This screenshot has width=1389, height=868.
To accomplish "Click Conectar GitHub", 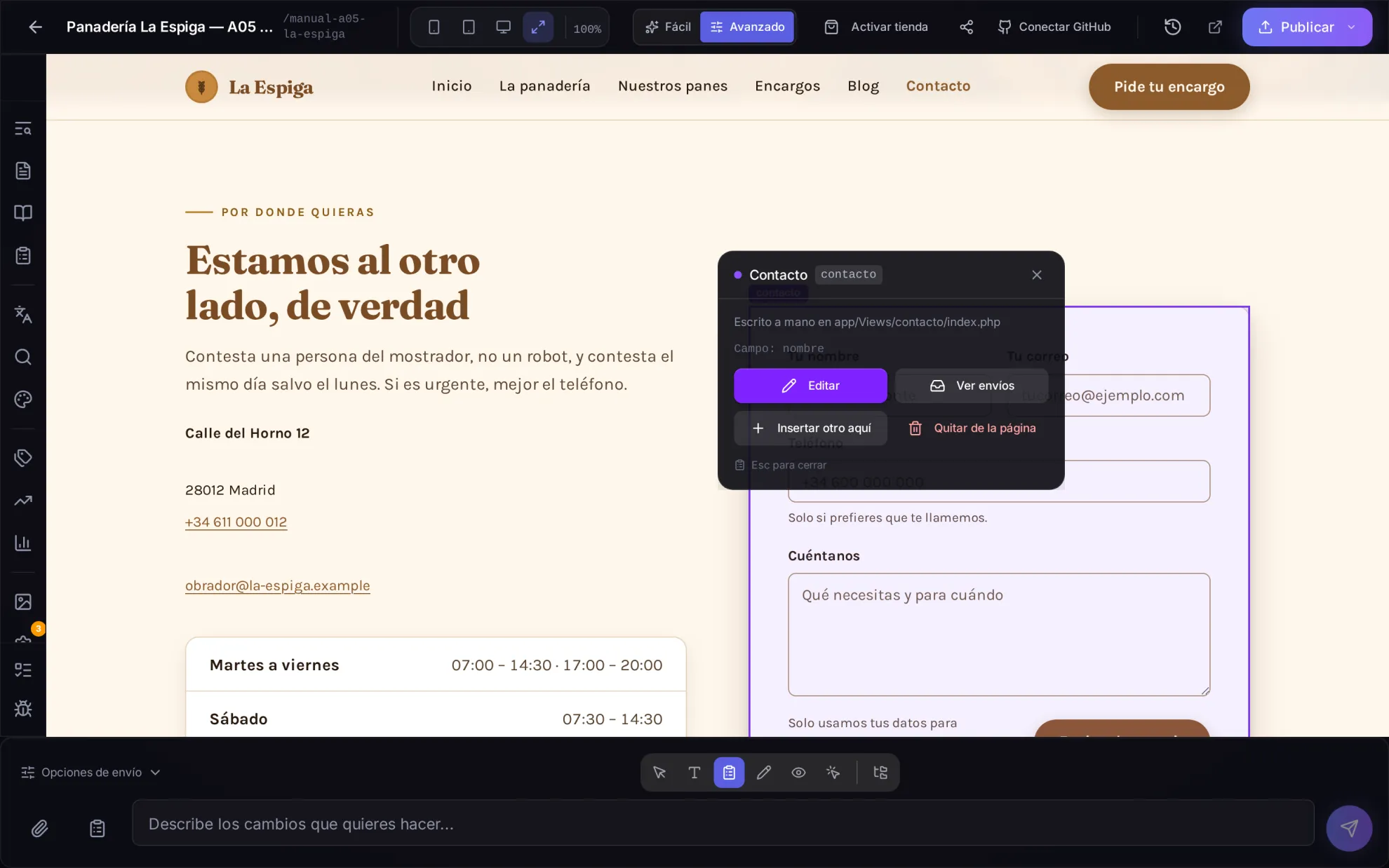I will (1054, 27).
